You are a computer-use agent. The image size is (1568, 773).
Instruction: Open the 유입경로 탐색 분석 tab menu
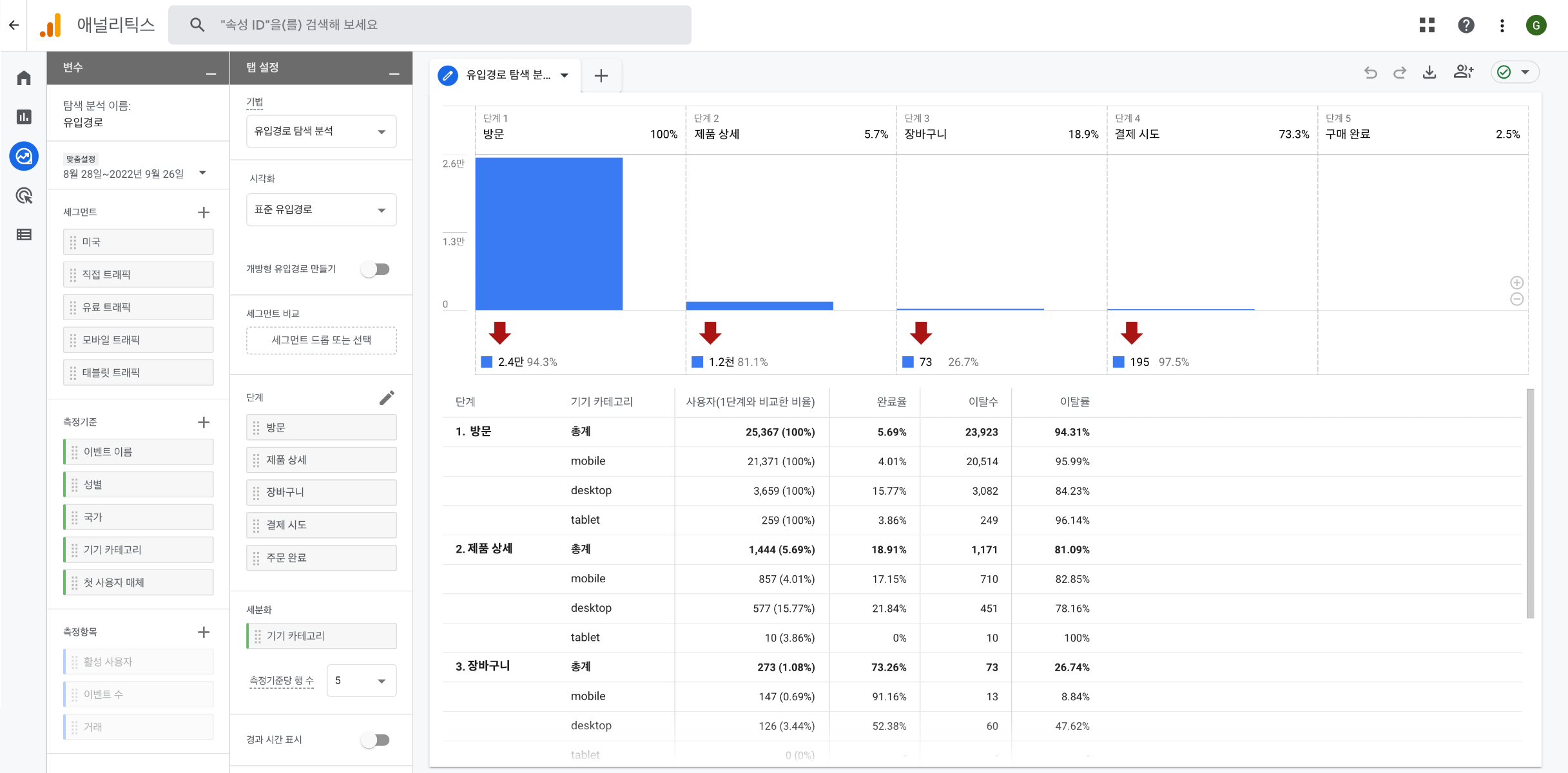coord(565,75)
